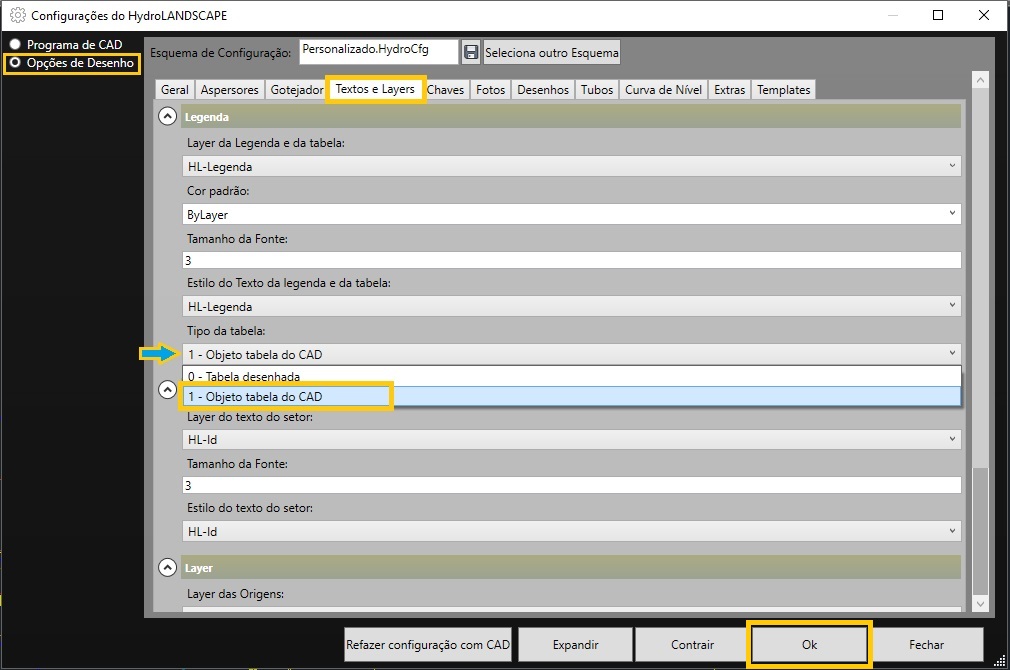Click the legend Tamanho da Fonte field

(572, 260)
